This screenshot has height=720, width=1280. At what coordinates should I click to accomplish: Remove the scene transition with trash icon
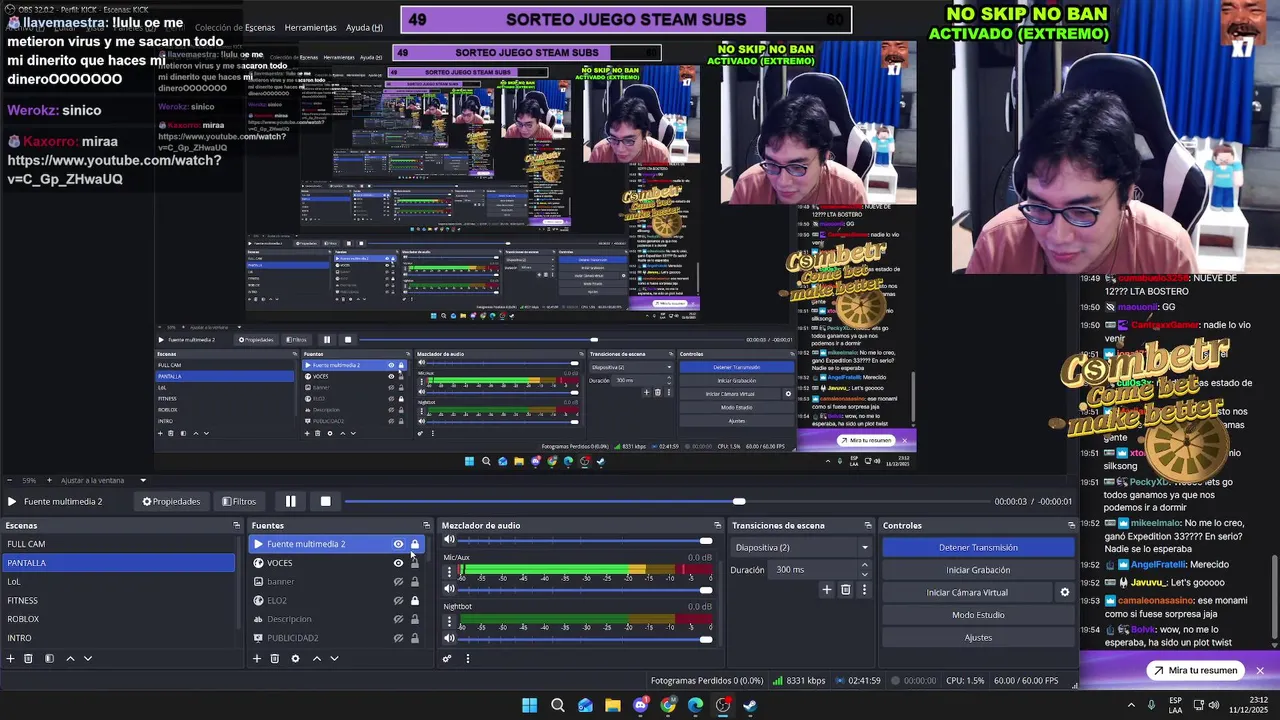[845, 590]
